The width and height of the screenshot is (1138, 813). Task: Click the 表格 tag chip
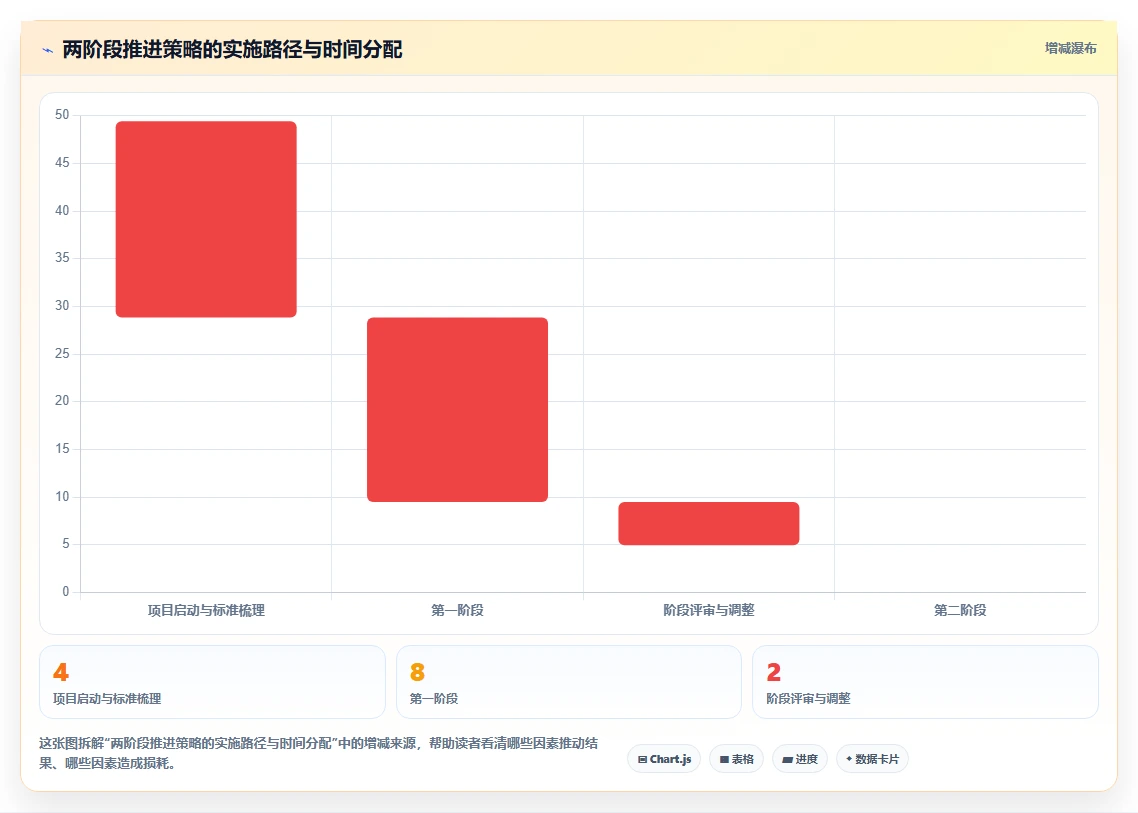click(x=737, y=759)
